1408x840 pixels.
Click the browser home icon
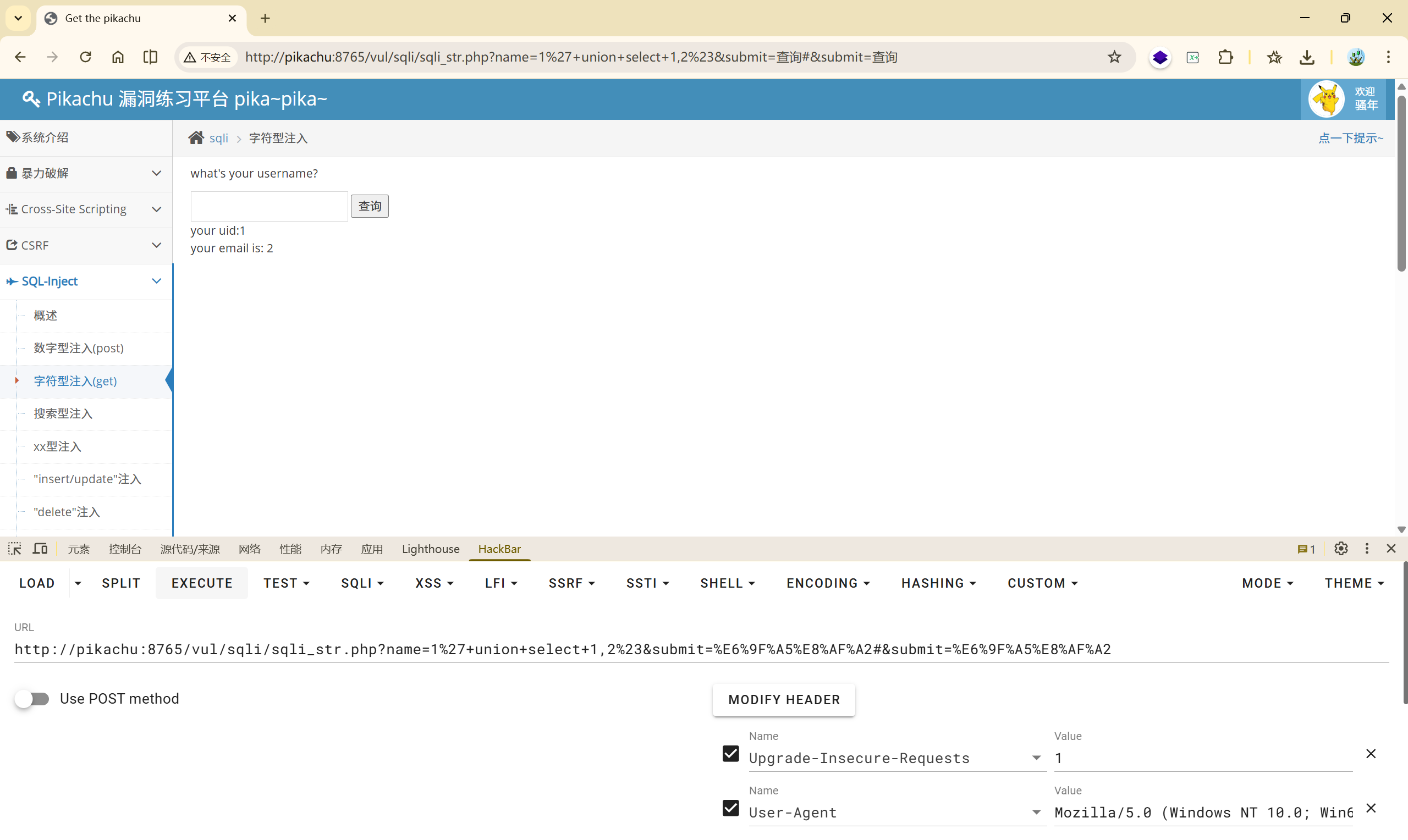point(118,57)
